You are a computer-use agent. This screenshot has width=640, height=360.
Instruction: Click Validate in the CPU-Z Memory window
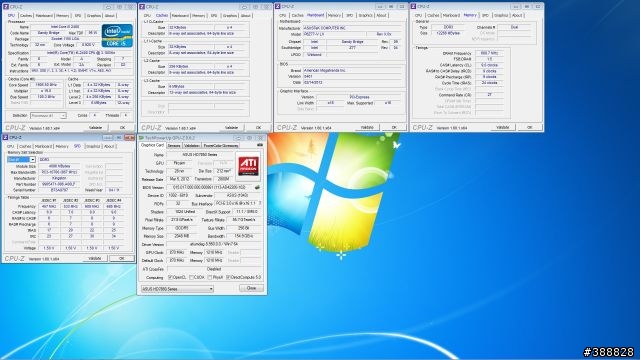pos(502,127)
